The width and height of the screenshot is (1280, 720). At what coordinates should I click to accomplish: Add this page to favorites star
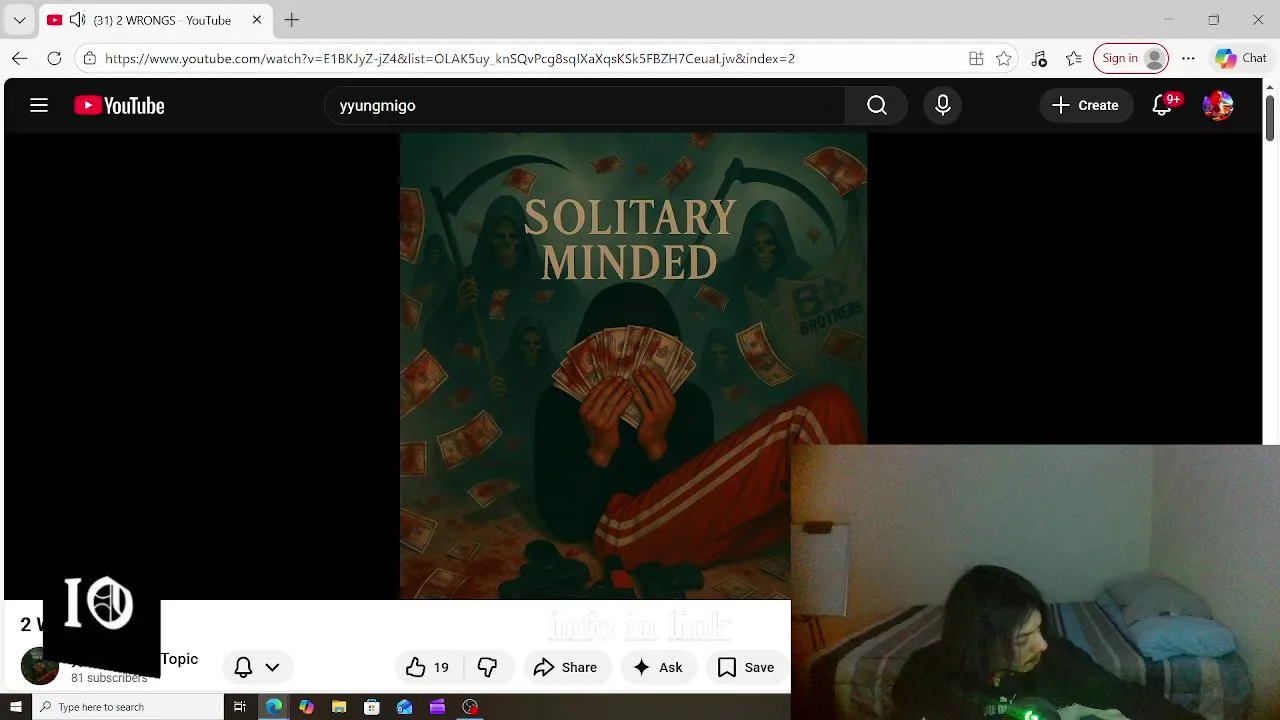pos(1004,58)
